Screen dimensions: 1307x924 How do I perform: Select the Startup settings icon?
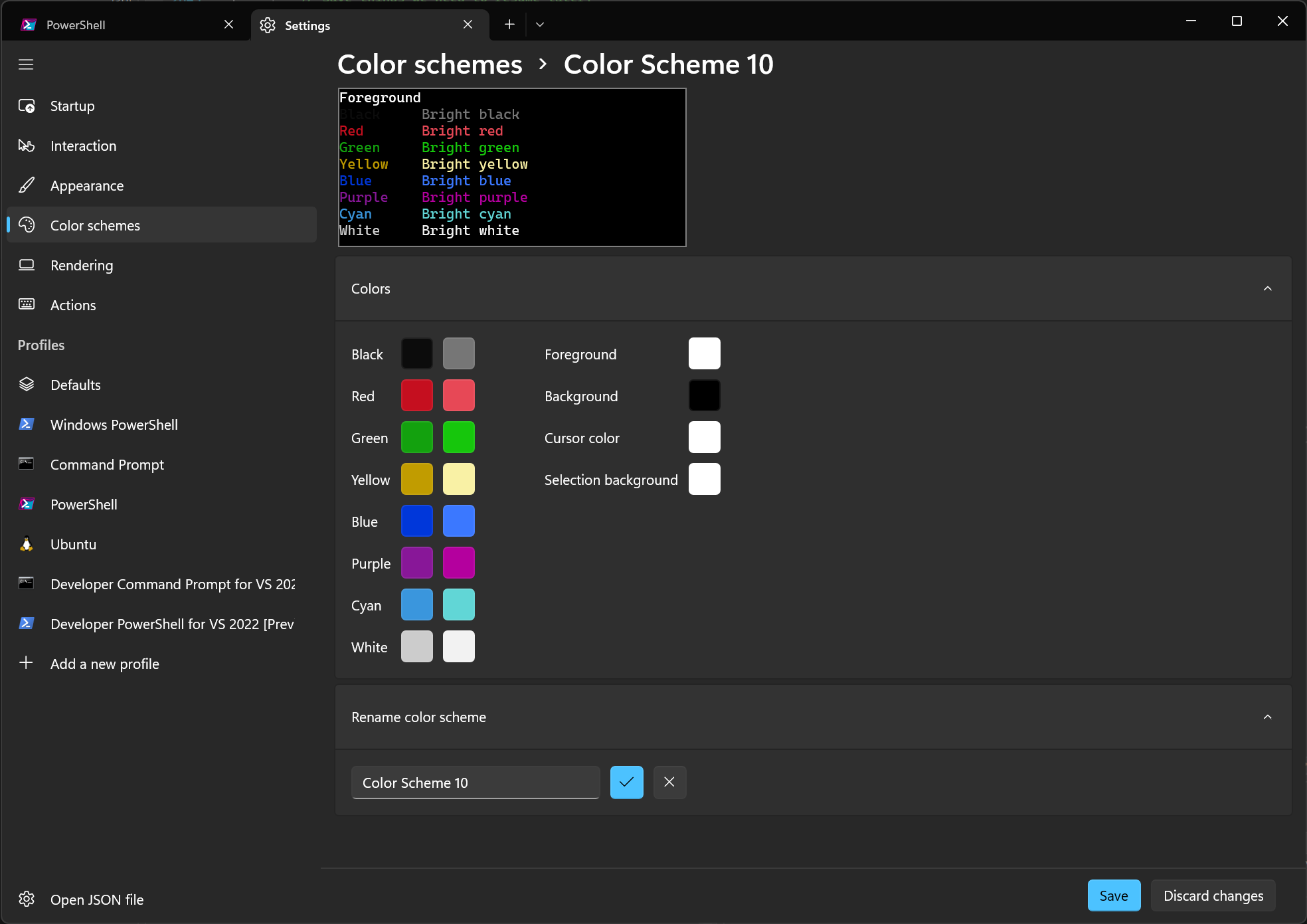27,106
